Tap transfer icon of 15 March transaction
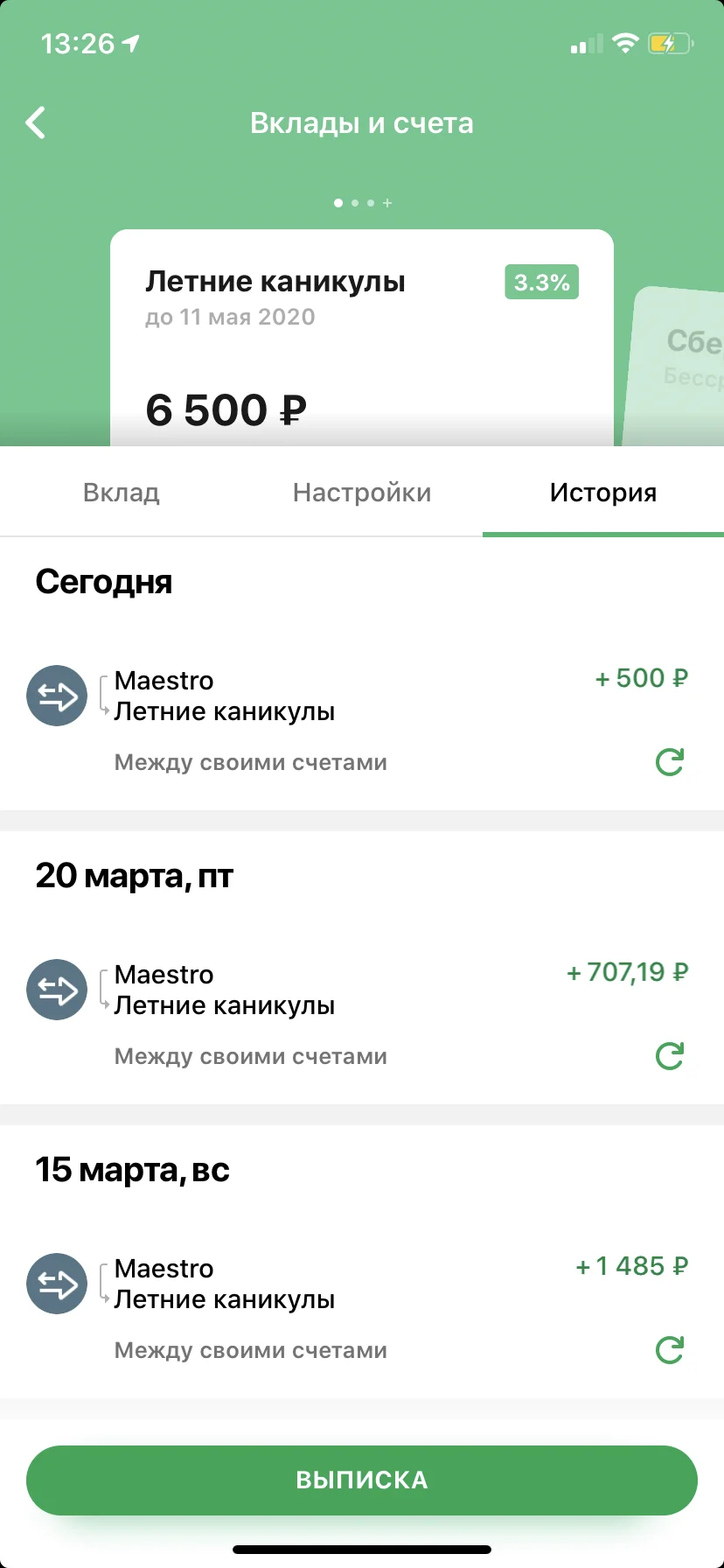 57,1284
